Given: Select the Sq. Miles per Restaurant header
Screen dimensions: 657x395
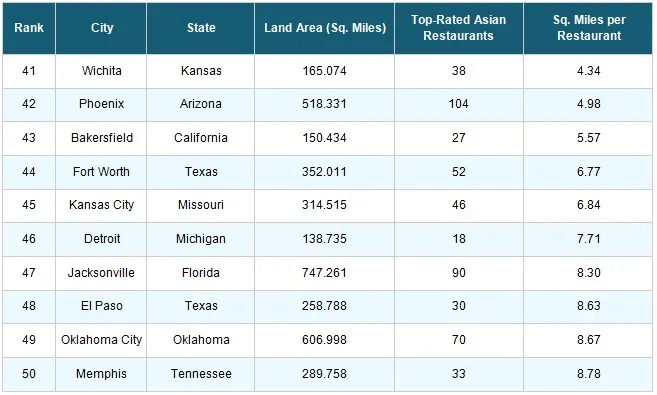Looking at the screenshot, I should tap(588, 28).
